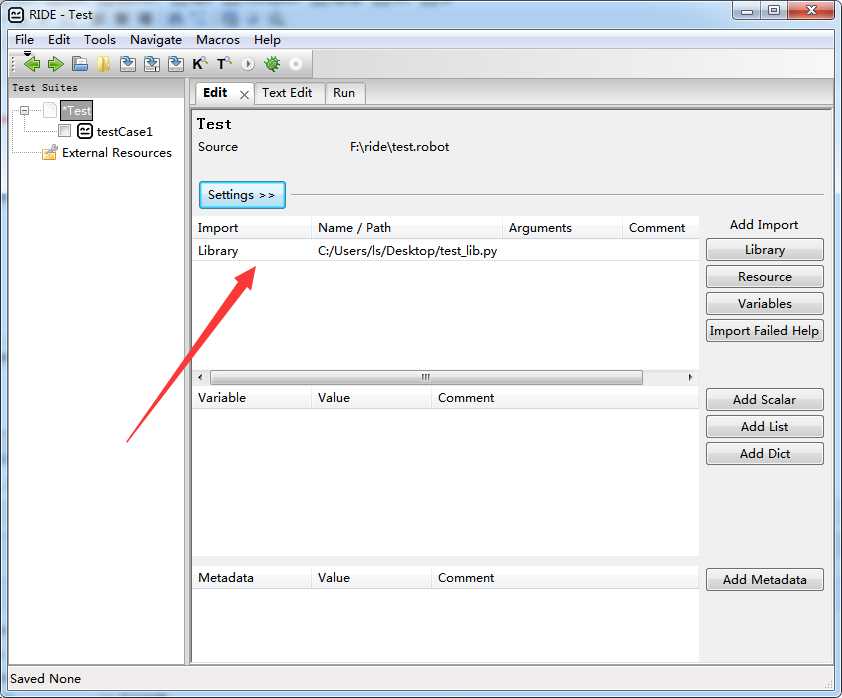Click the green bug debug icon
842x698 pixels.
click(272, 64)
